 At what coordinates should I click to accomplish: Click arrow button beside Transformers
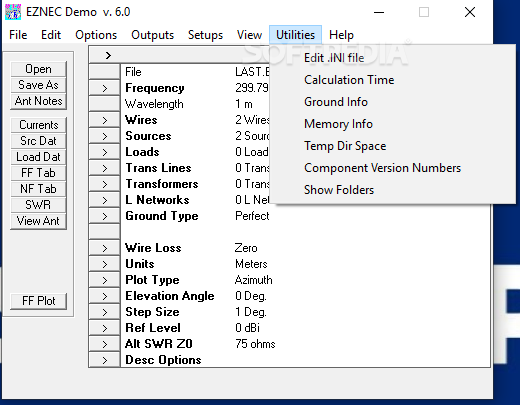coord(105,184)
